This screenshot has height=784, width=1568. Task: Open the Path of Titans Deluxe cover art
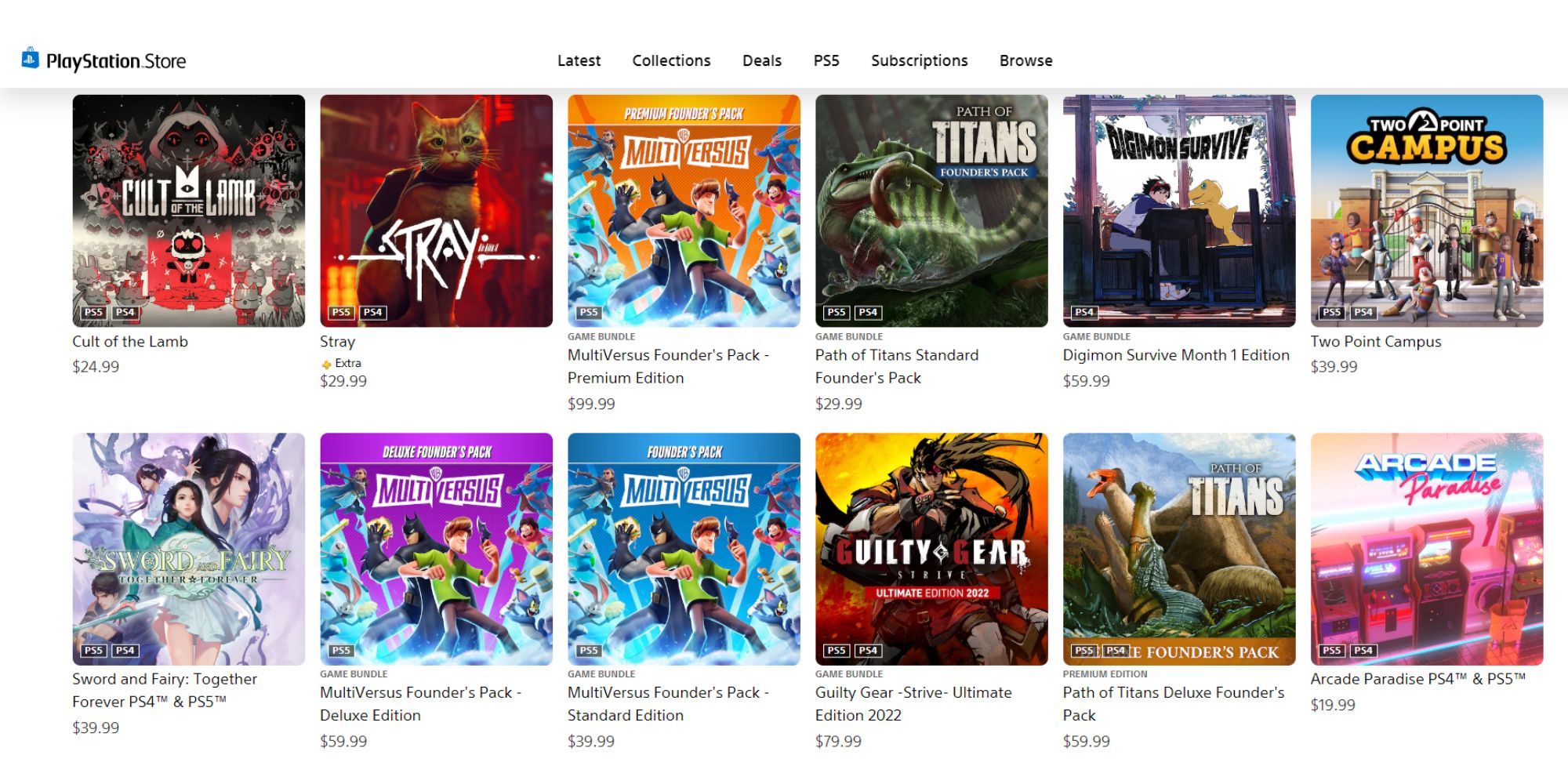[x=1179, y=549]
